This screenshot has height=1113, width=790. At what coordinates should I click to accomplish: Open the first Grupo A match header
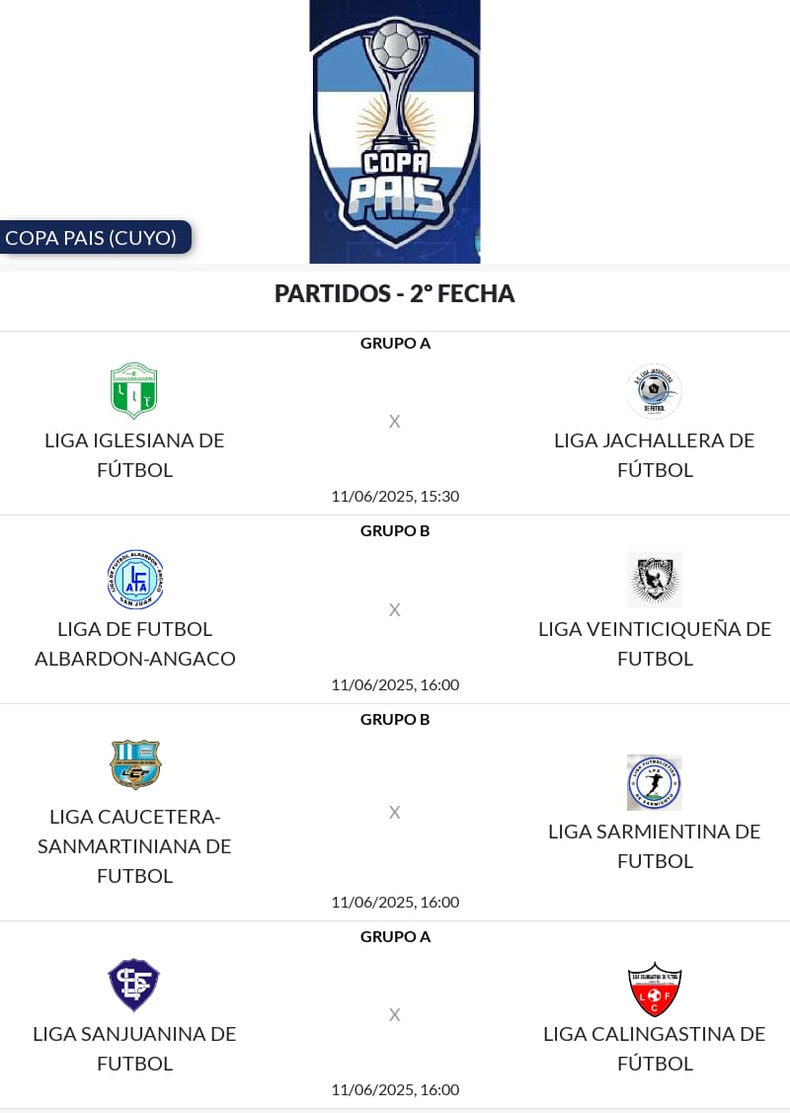[x=395, y=344]
